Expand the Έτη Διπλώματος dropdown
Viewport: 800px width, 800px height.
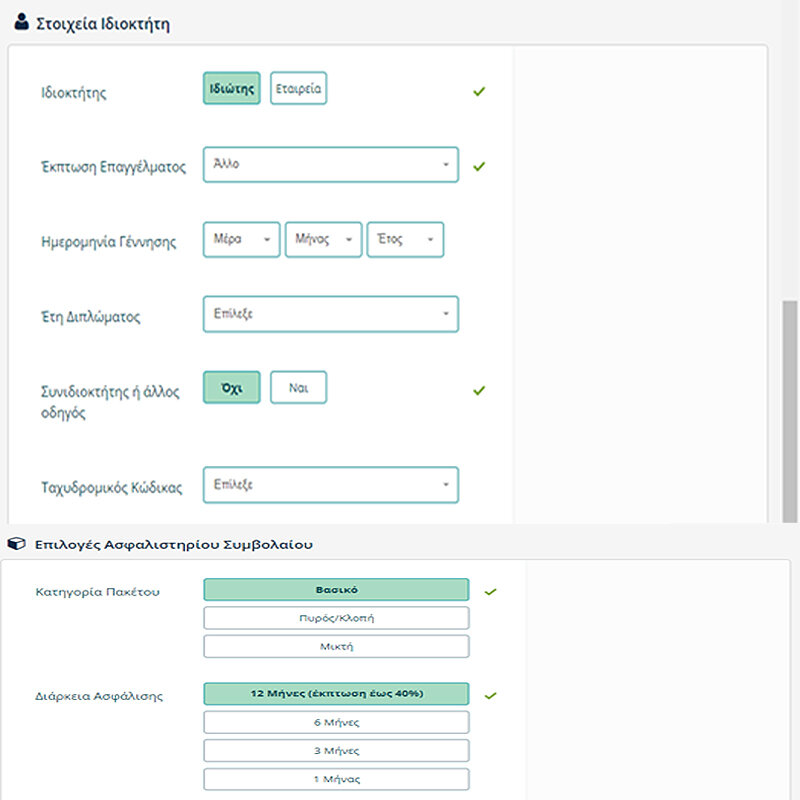pos(330,314)
